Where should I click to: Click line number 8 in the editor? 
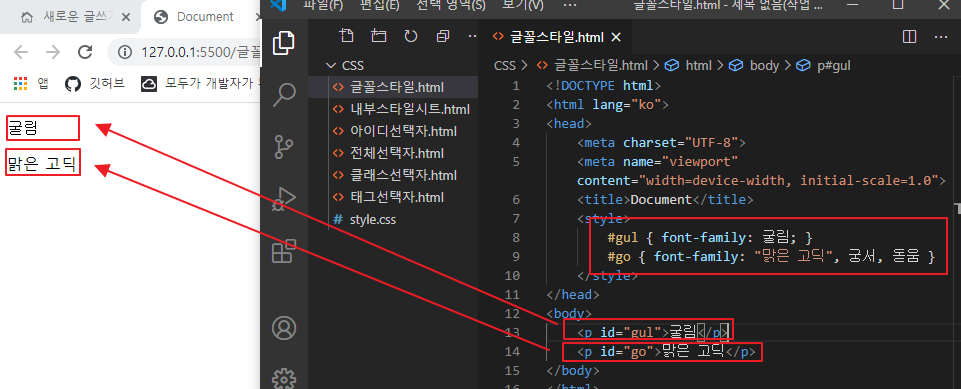coord(515,237)
